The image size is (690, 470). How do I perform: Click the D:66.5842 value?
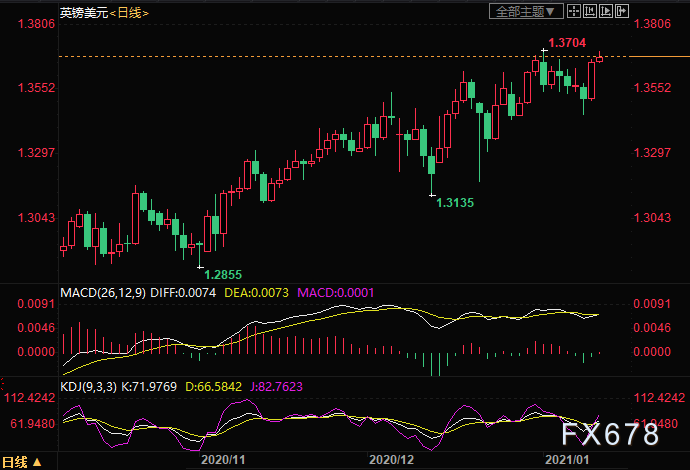(x=213, y=387)
